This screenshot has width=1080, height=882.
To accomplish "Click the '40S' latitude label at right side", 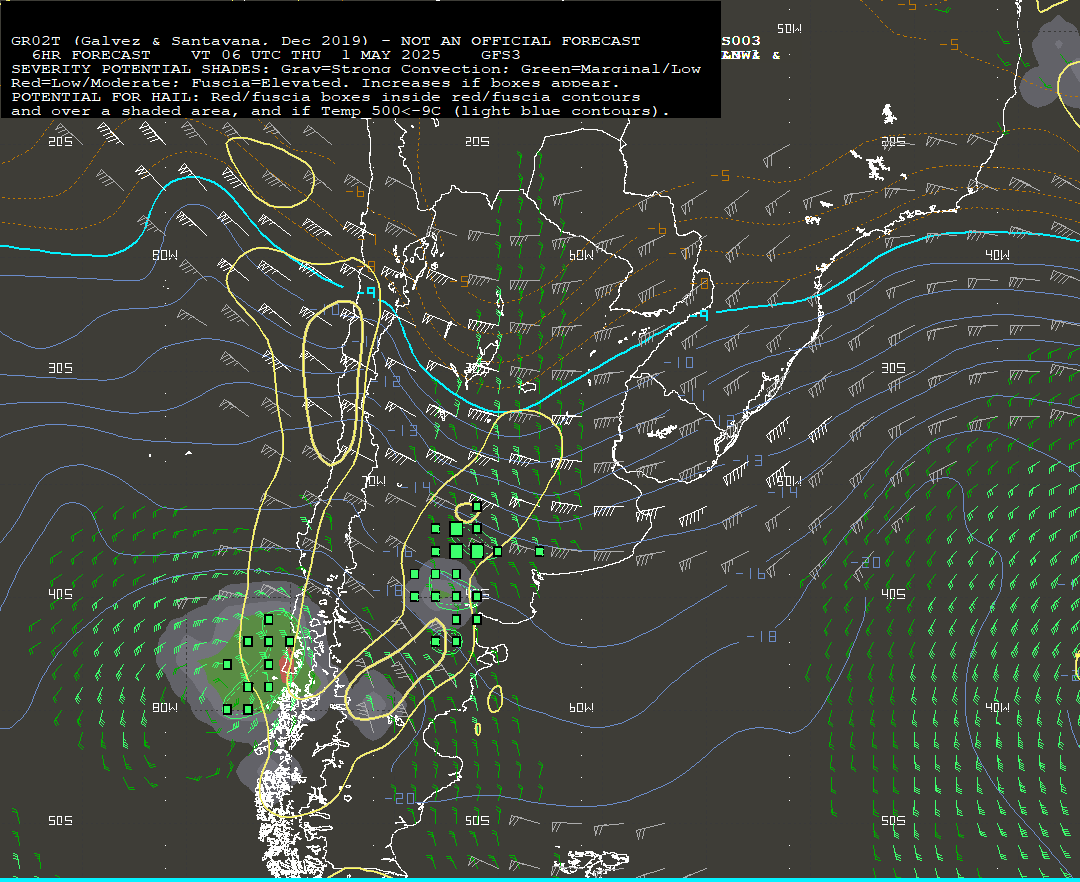I will pos(893,594).
